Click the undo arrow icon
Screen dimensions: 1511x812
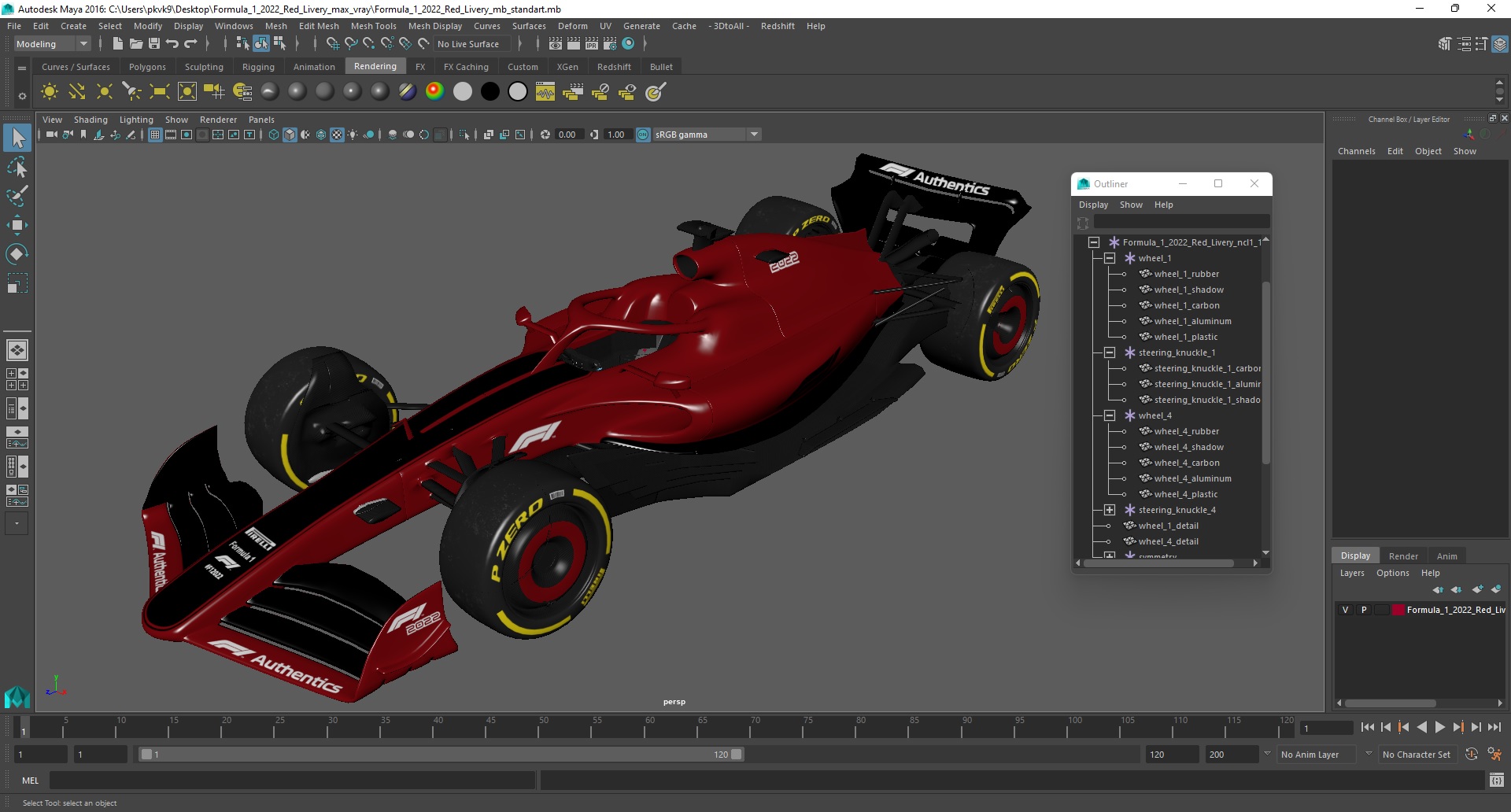click(172, 44)
